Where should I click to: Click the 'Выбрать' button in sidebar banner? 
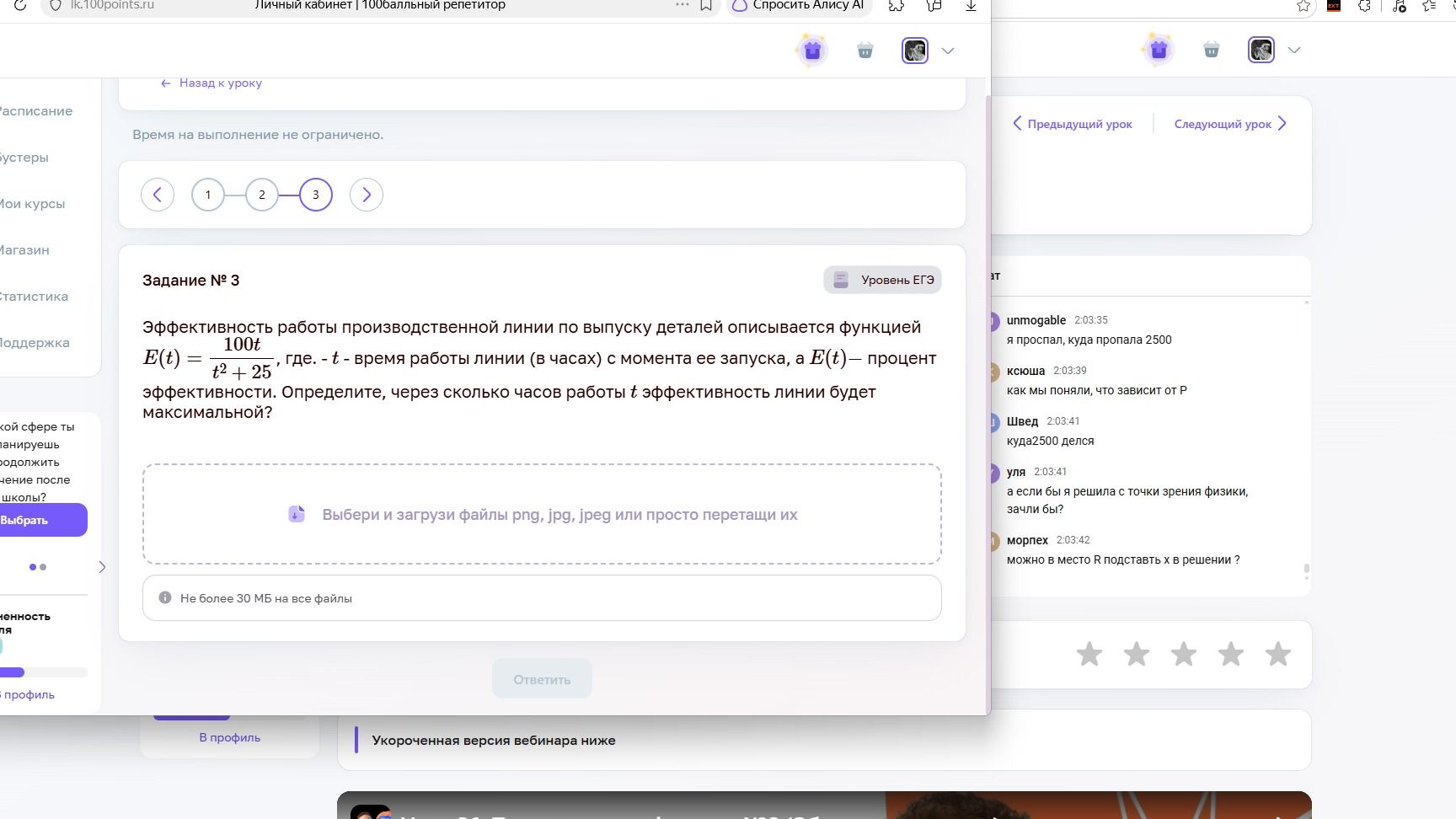pos(43,520)
